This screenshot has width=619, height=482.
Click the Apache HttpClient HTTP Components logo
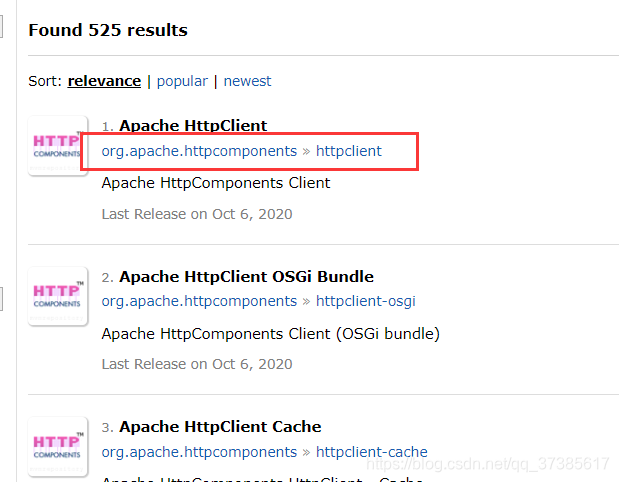[x=58, y=146]
